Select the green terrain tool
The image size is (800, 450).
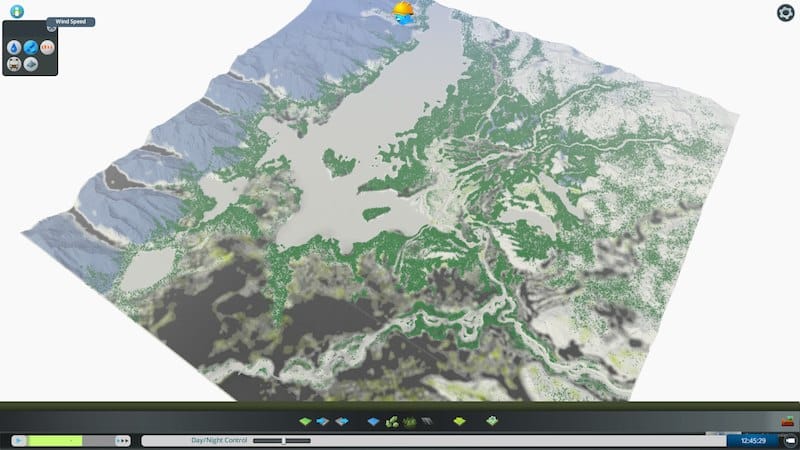(307, 421)
